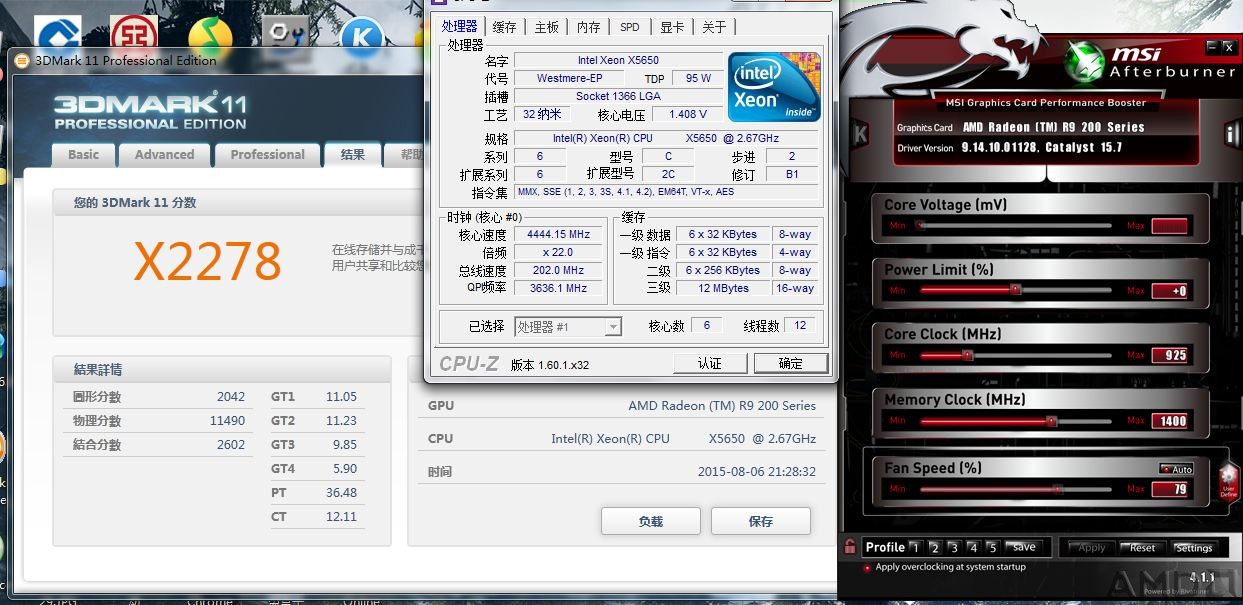
Task: Click the Fan Speed 79 value box
Action: [x=1169, y=489]
